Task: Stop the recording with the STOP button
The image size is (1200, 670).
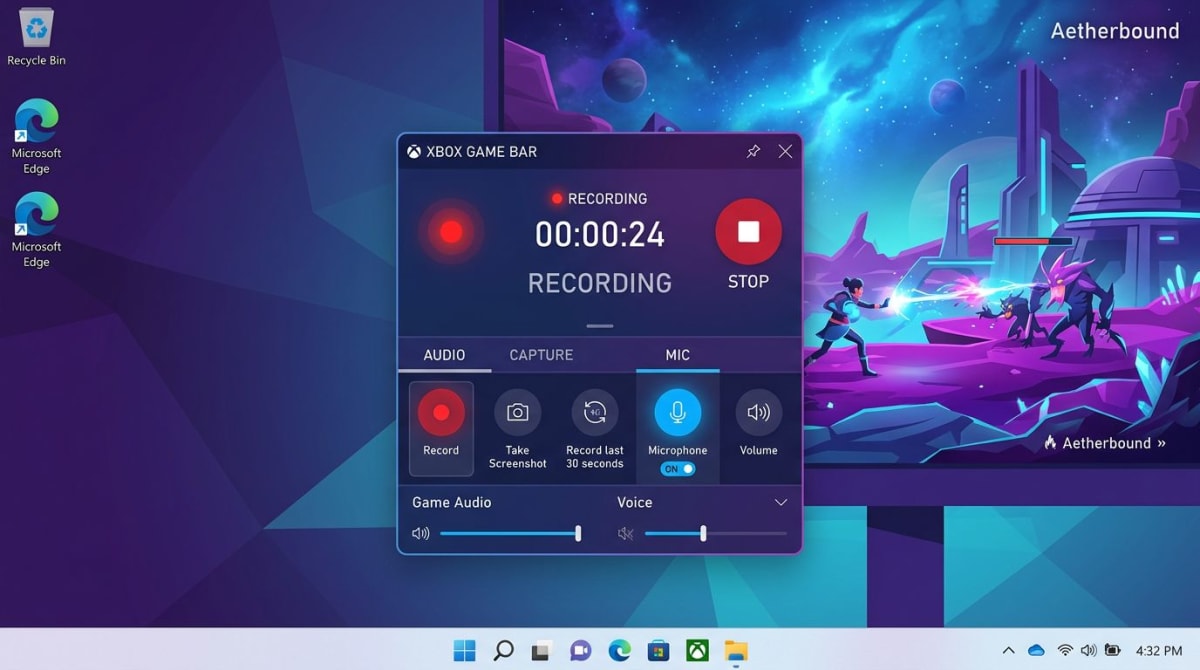Action: pos(748,232)
